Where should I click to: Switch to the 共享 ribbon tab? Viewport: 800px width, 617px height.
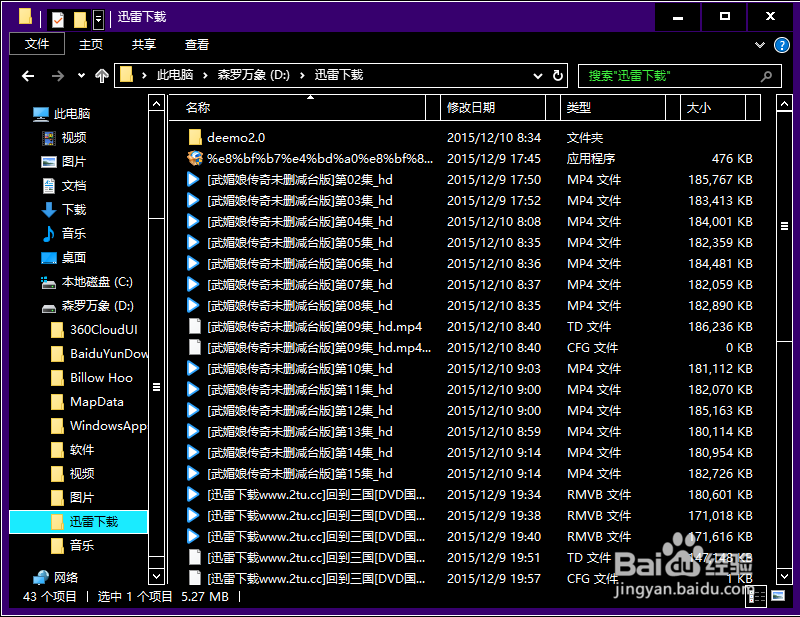pyautogui.click(x=143, y=44)
